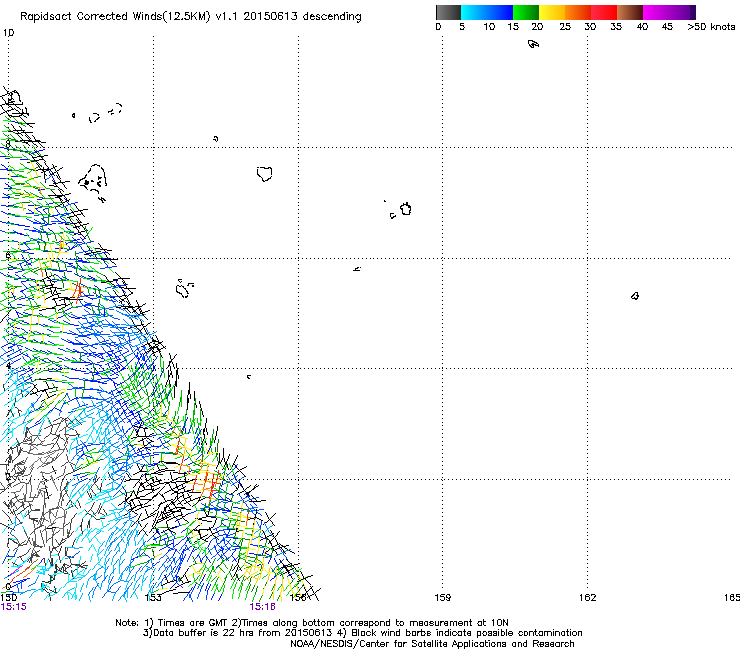Click the '159' longitude axis label
This screenshot has height=650, width=740.
[443, 598]
